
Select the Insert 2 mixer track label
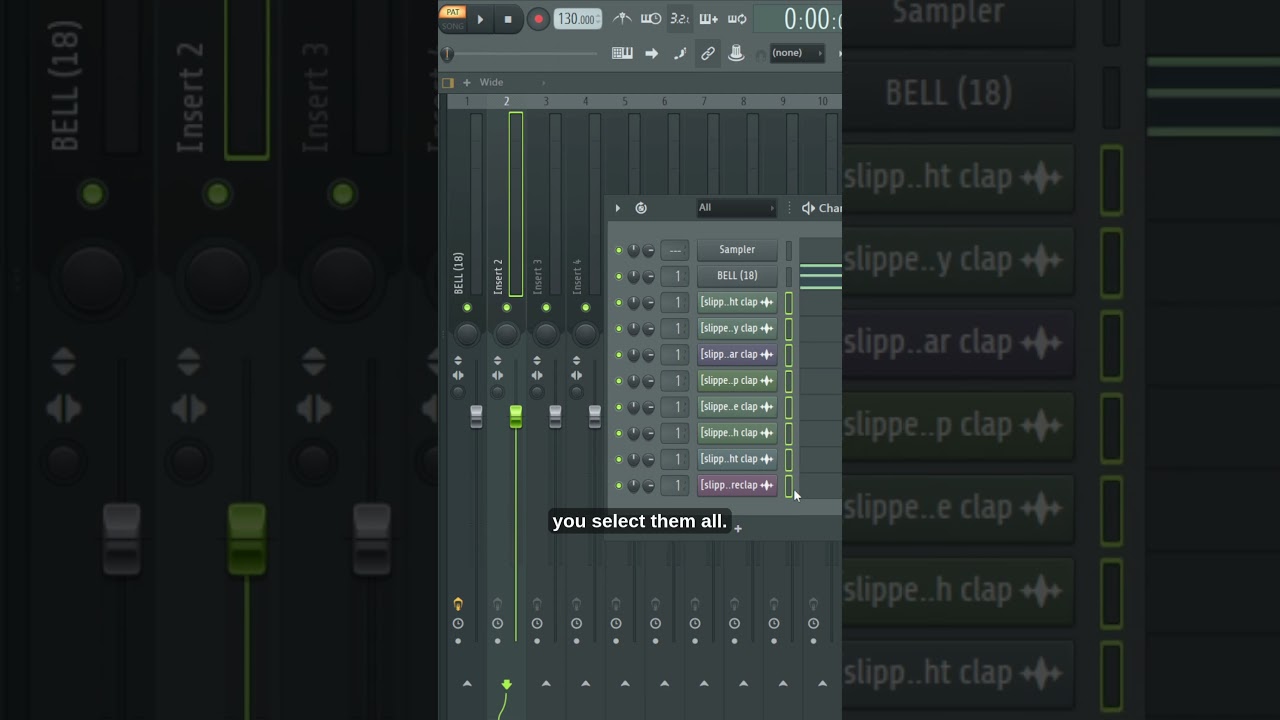coord(498,276)
